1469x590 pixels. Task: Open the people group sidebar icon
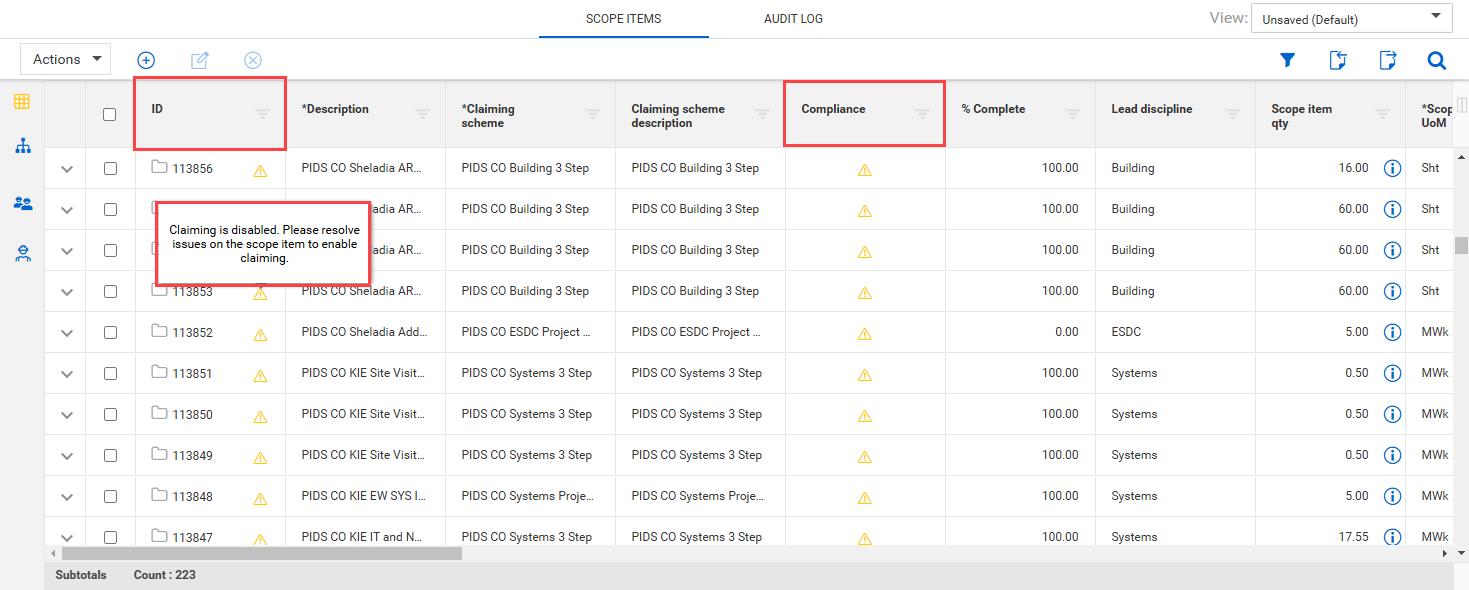click(22, 203)
